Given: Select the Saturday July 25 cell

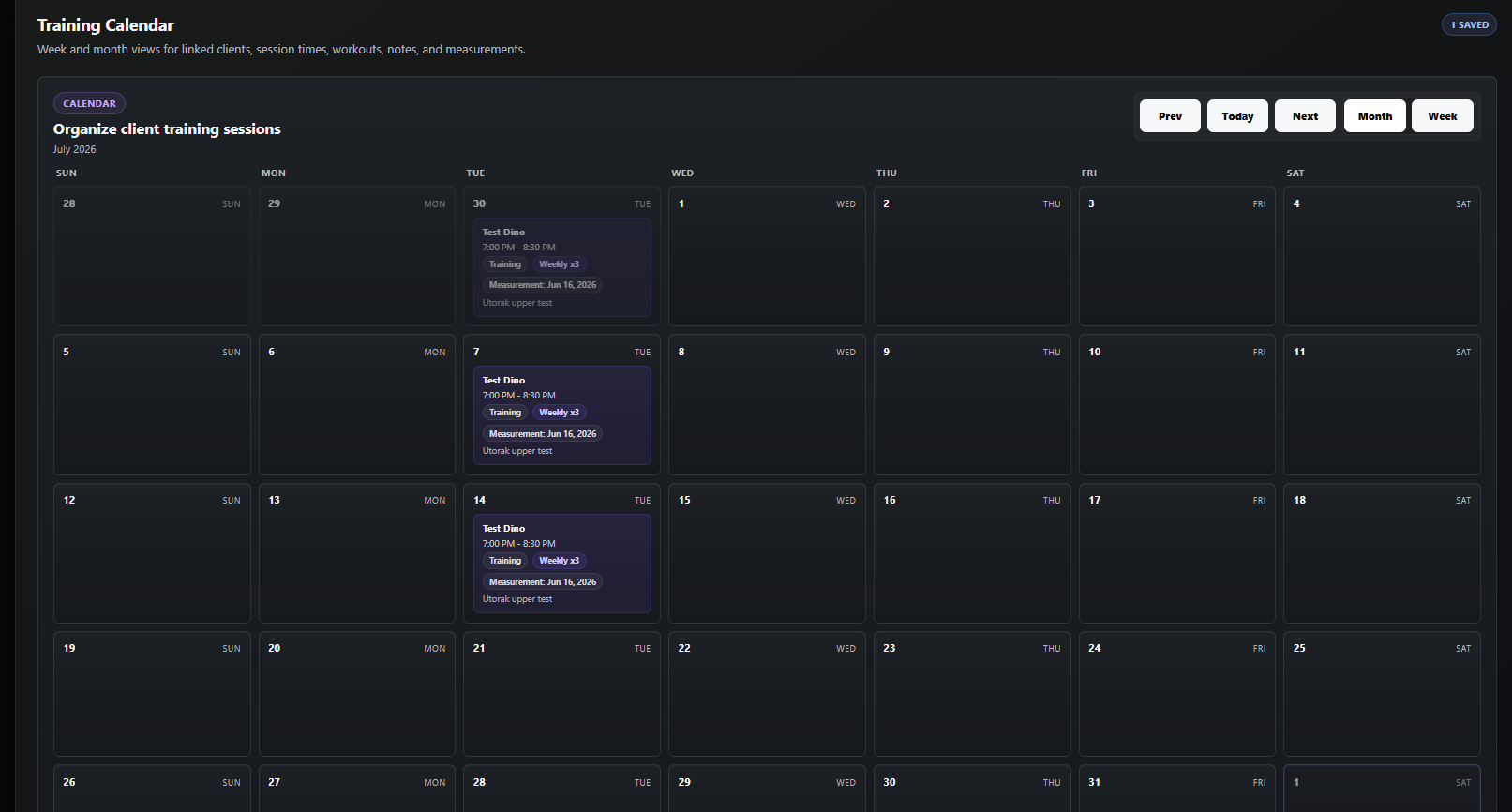Looking at the screenshot, I should tap(1382, 694).
